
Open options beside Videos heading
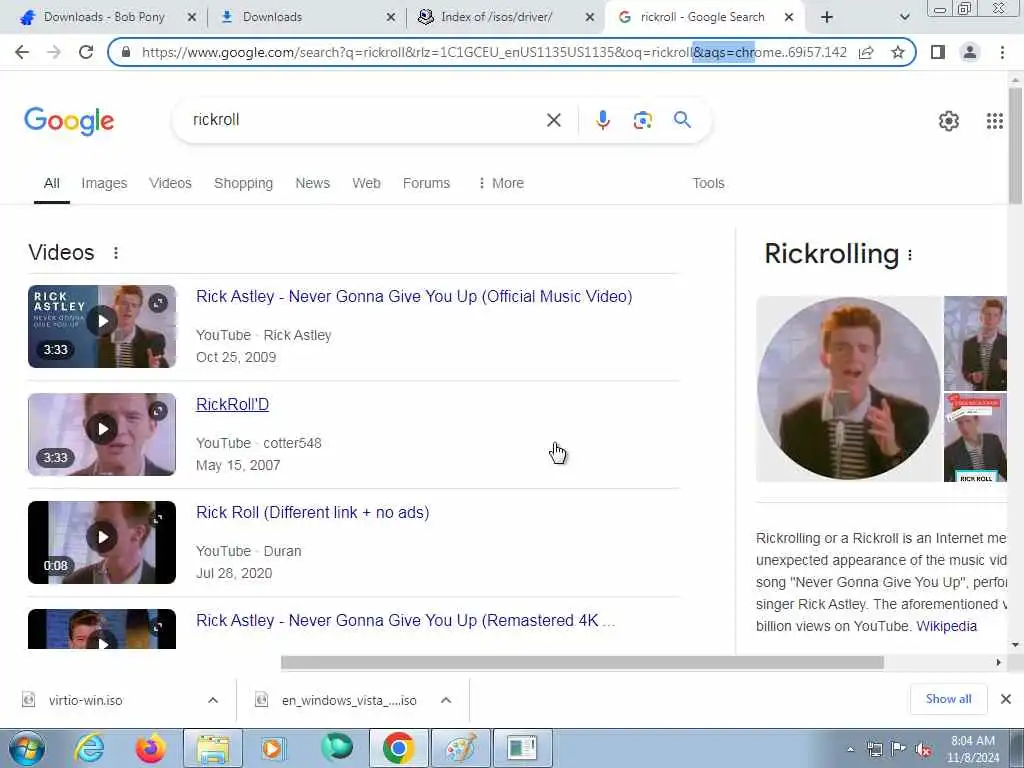coord(116,253)
